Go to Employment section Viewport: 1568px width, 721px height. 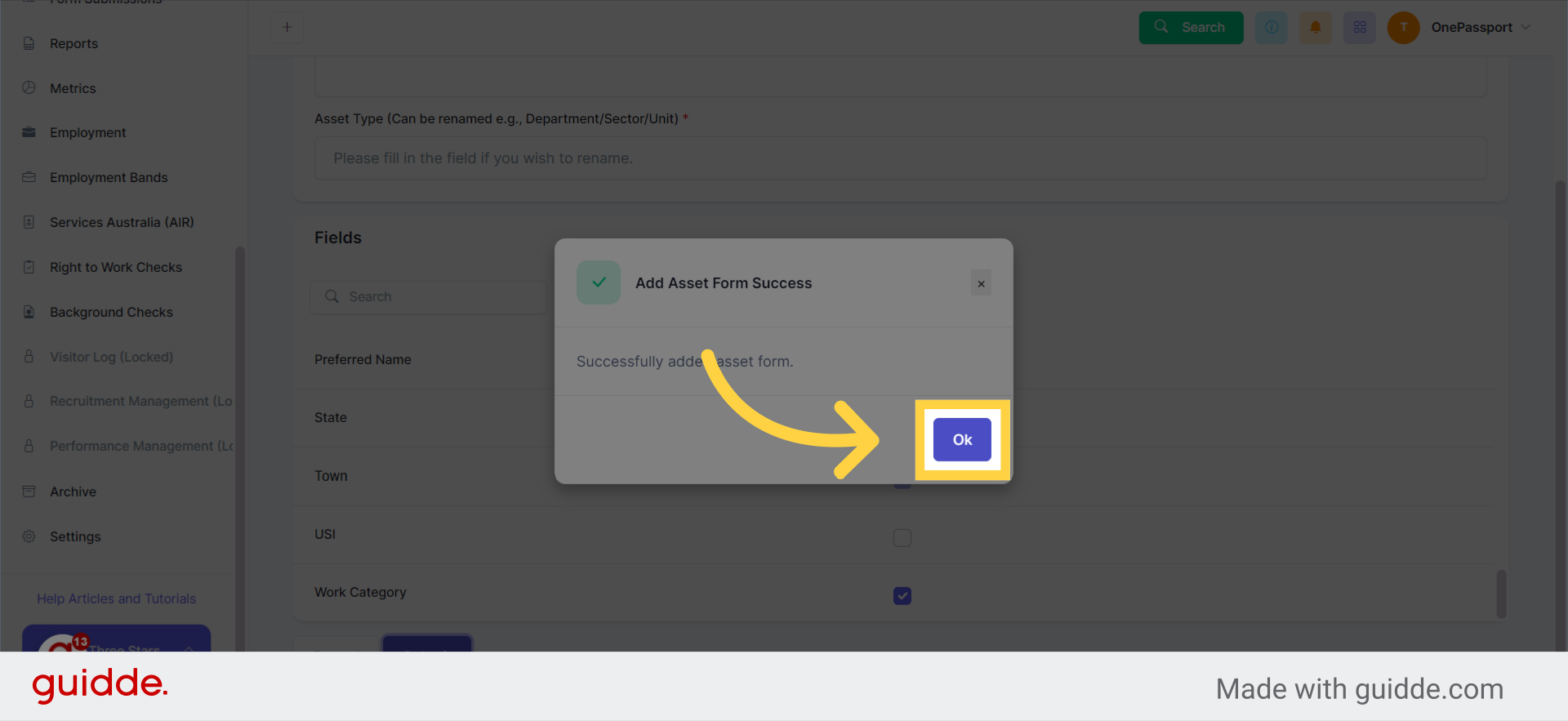coord(87,132)
